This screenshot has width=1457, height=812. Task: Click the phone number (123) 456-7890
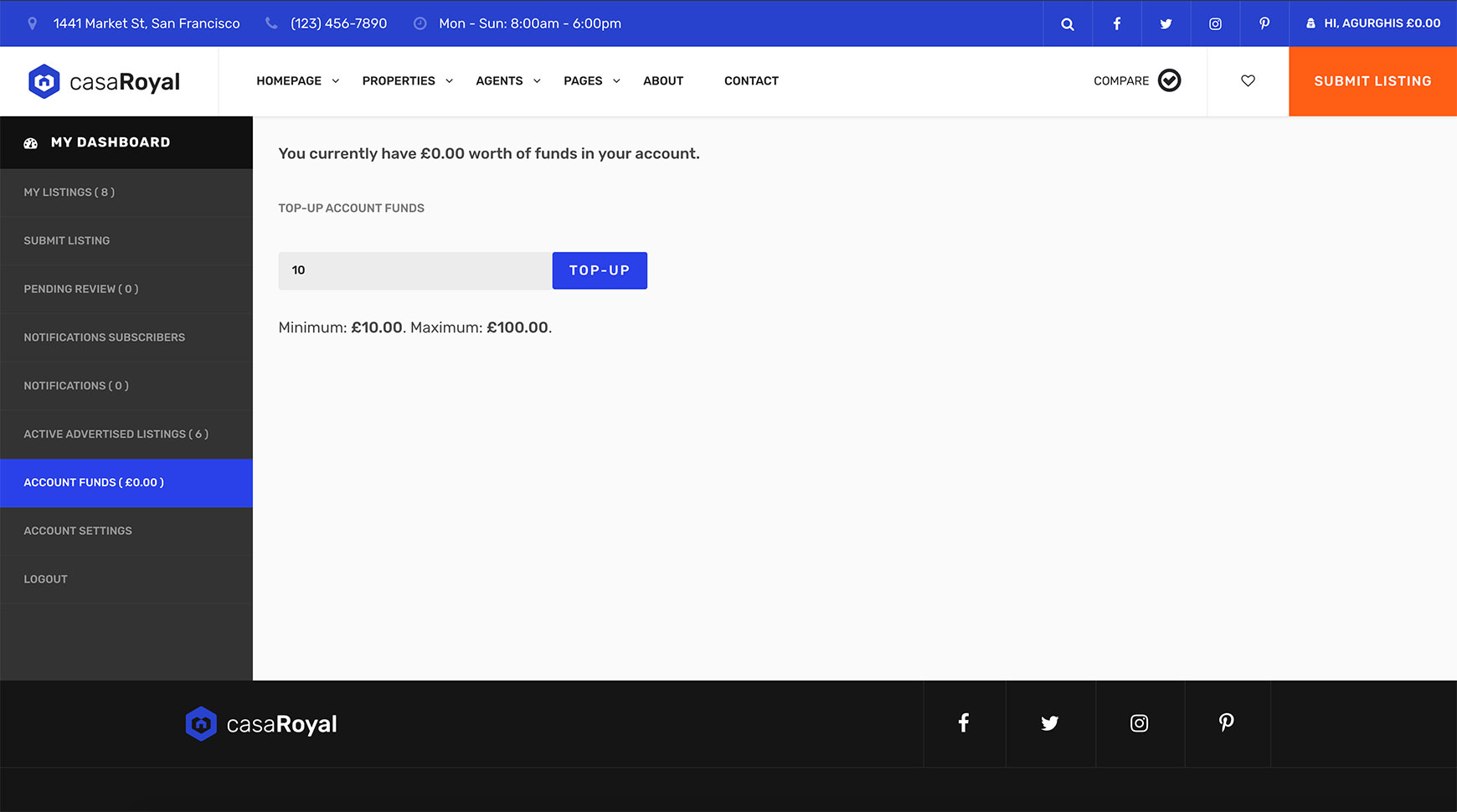click(339, 23)
